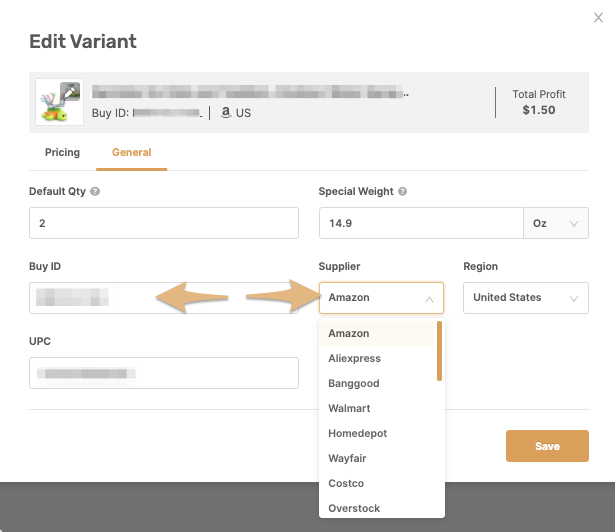
Task: Choose Walmart from supplier list
Action: pyautogui.click(x=378, y=408)
